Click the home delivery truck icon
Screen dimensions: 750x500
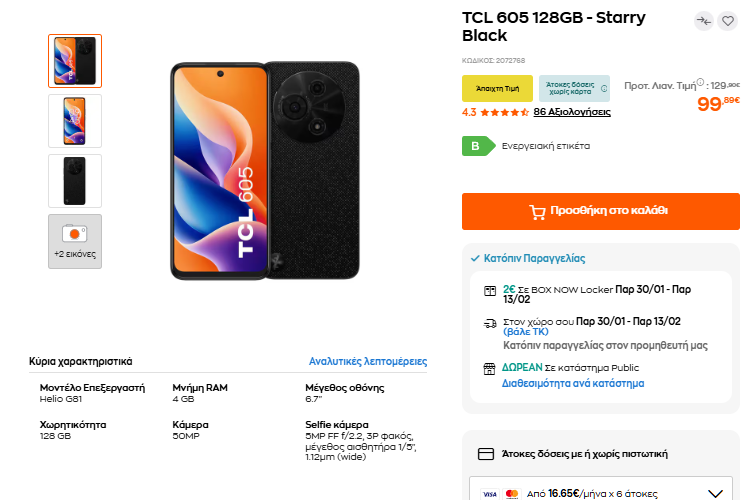pyautogui.click(x=490, y=322)
